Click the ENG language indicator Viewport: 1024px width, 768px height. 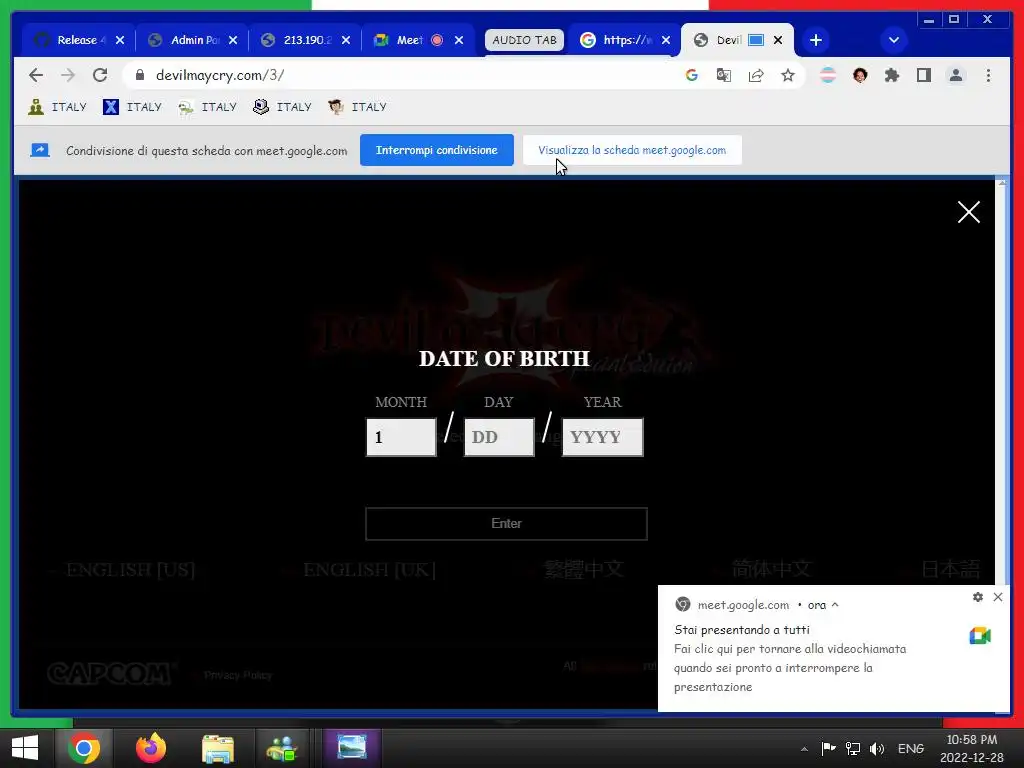(x=911, y=748)
